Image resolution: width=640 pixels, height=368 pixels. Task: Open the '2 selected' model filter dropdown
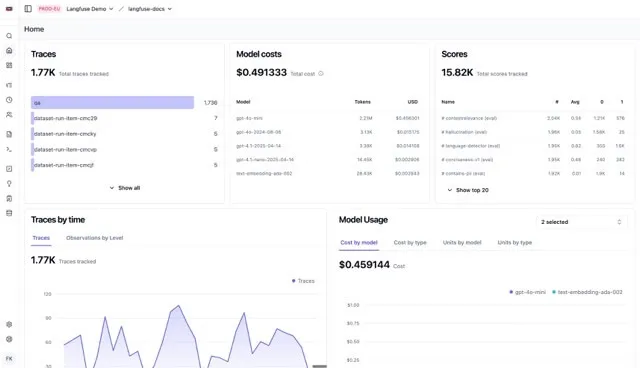581,222
